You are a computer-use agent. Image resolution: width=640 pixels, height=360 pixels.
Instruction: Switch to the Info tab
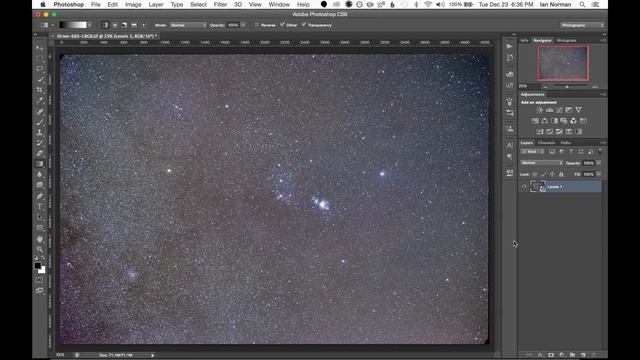click(x=524, y=40)
